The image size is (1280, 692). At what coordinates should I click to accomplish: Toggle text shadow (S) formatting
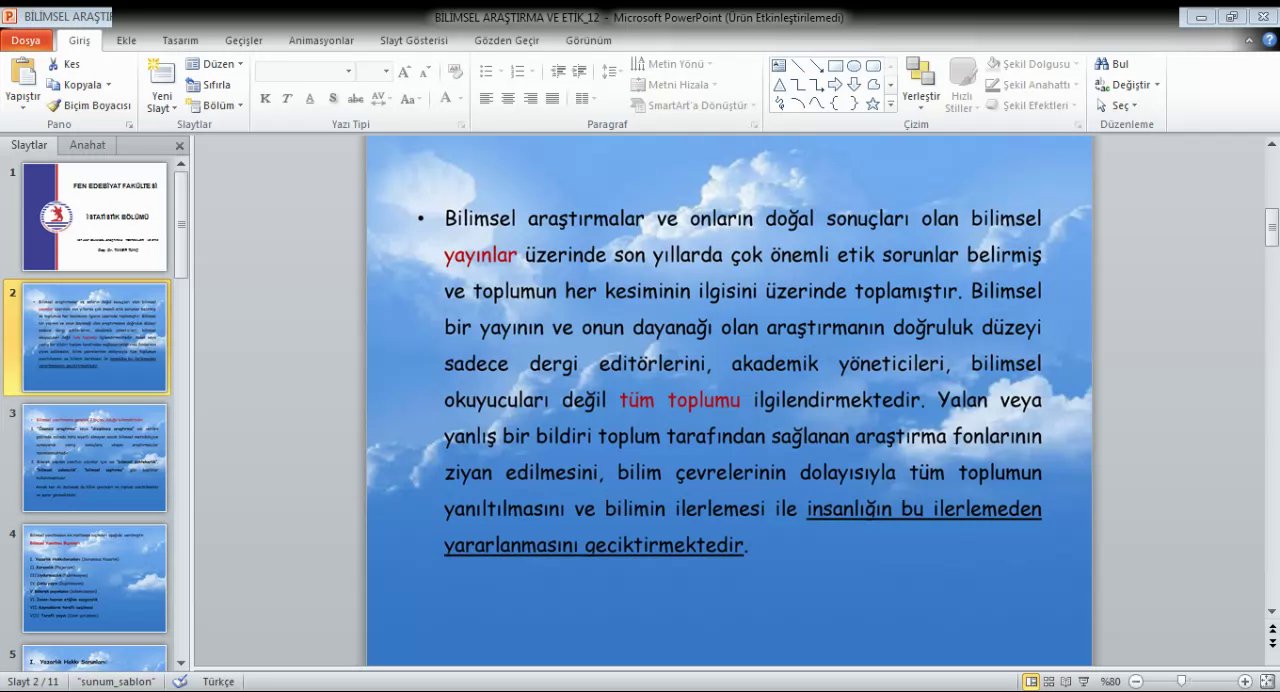pyautogui.click(x=332, y=98)
